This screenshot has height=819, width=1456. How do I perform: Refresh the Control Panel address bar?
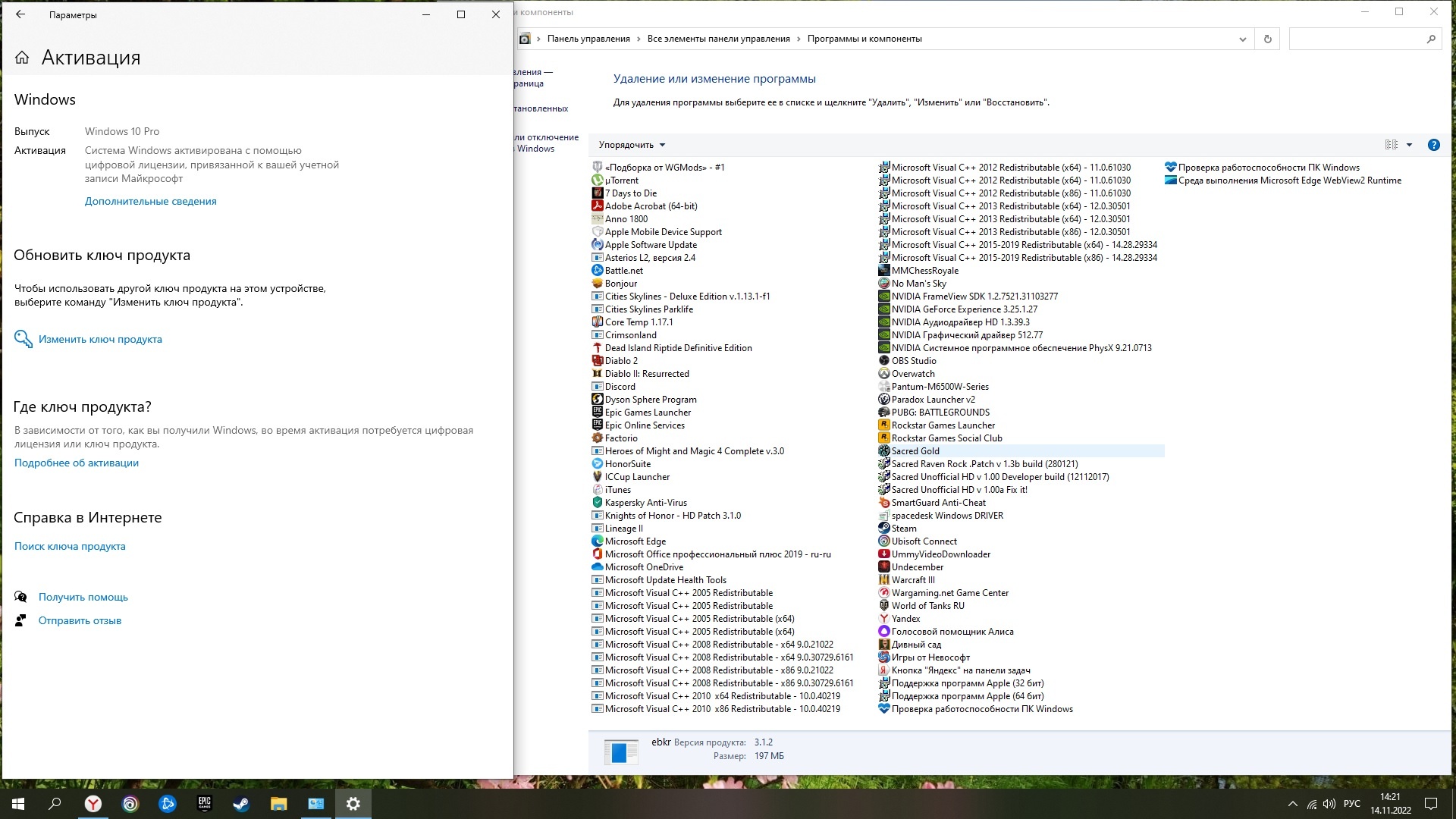click(1267, 39)
